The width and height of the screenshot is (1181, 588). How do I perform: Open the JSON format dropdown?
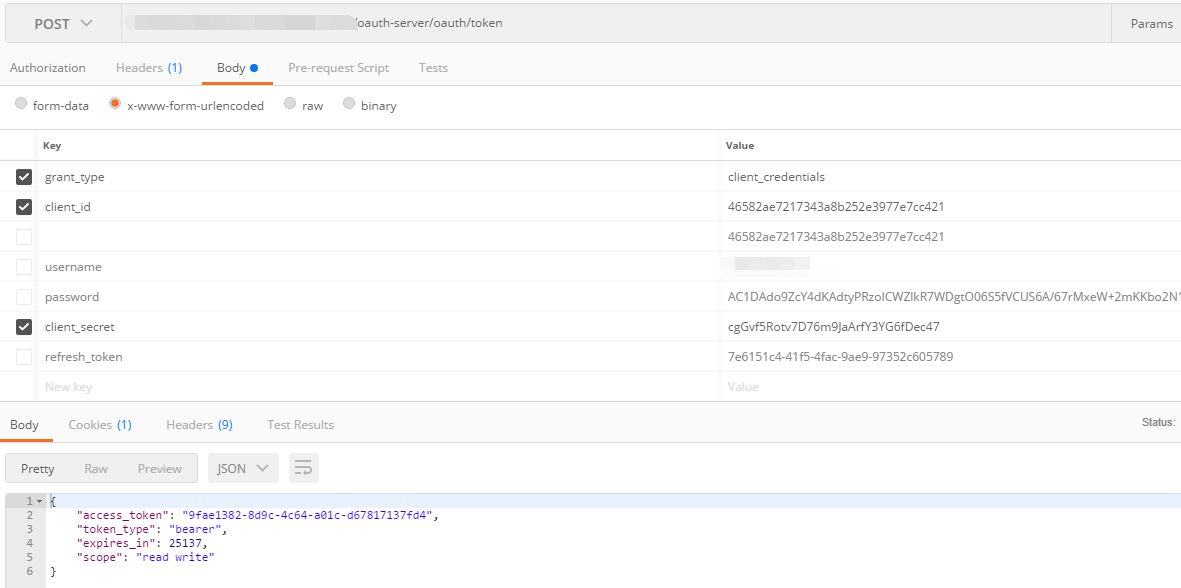[243, 468]
